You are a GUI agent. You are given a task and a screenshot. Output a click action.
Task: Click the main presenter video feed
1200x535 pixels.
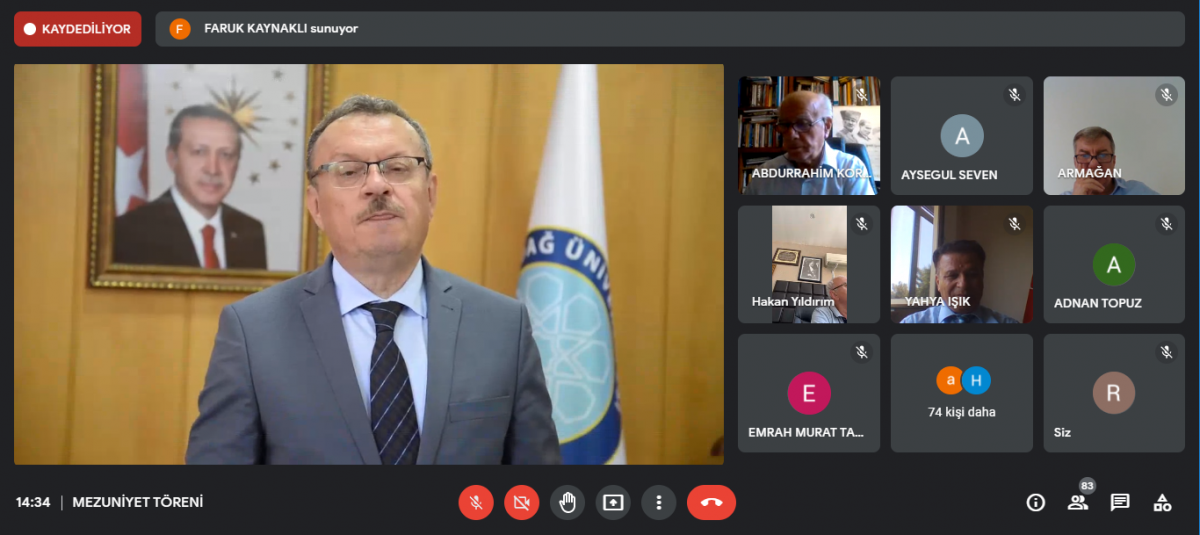pyautogui.click(x=368, y=264)
